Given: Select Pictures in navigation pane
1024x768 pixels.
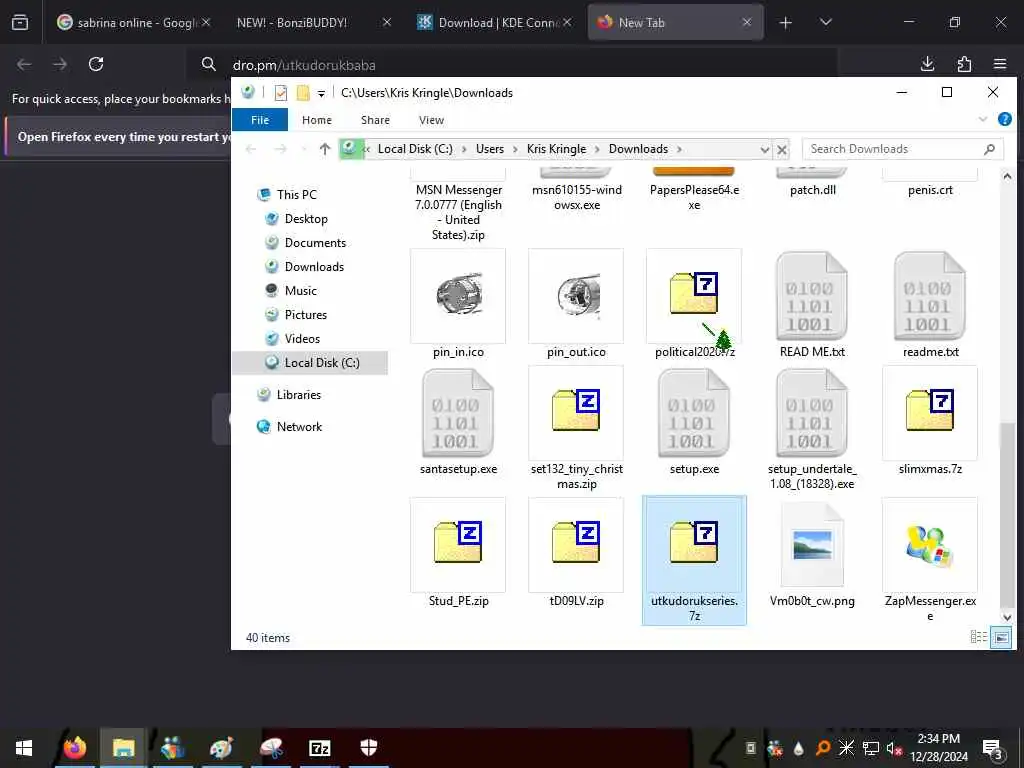Looking at the screenshot, I should [x=306, y=315].
